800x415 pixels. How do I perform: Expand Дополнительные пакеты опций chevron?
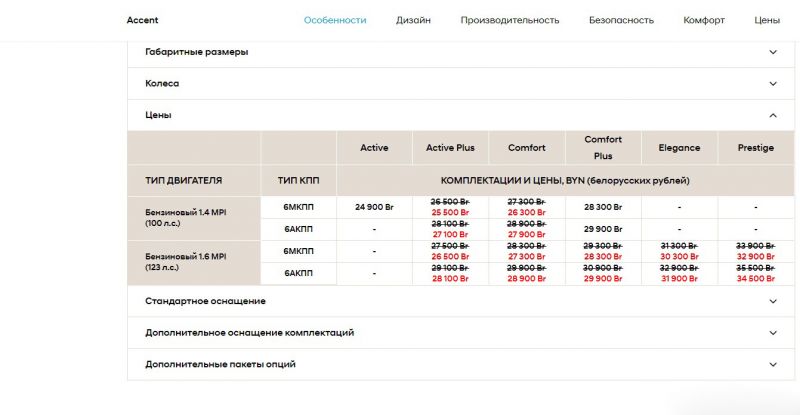point(773,364)
